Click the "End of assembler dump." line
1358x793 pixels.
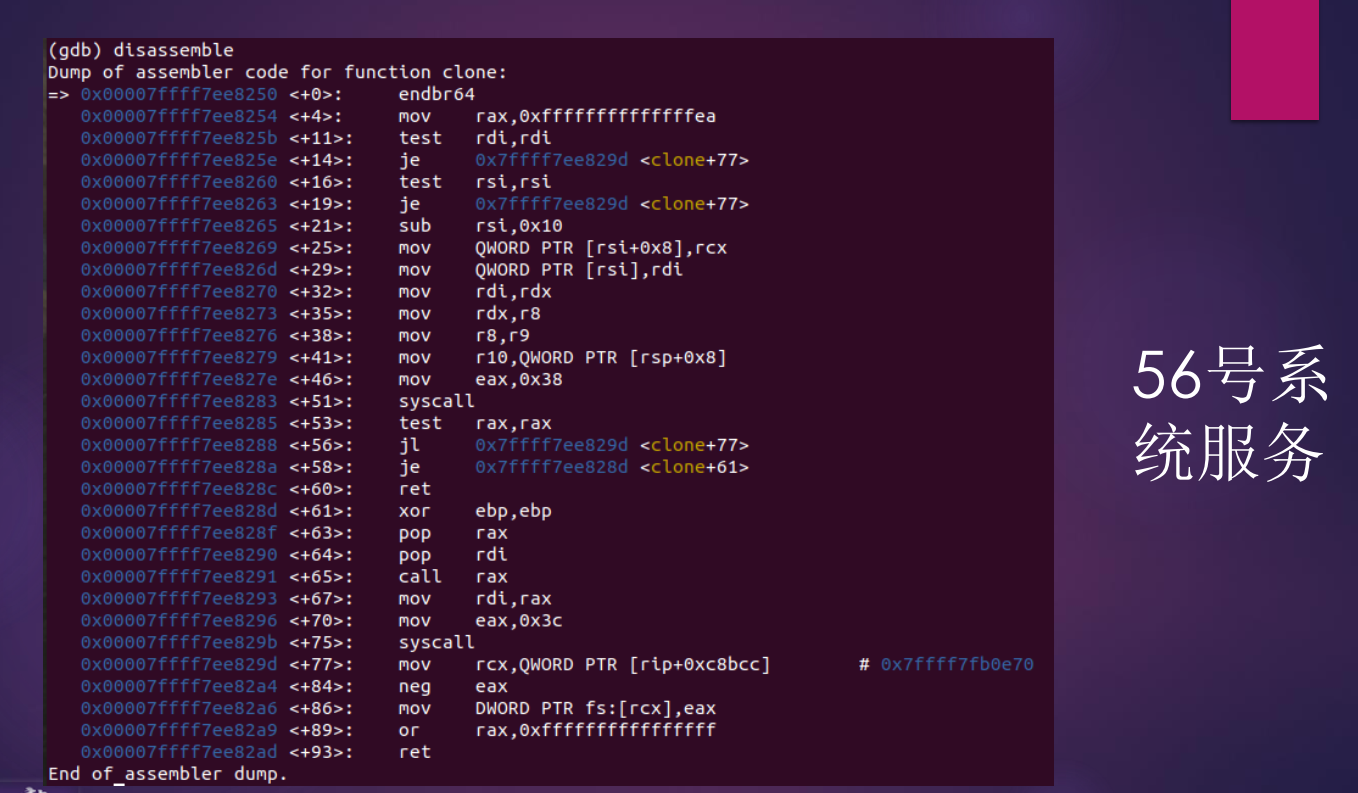coord(167,774)
